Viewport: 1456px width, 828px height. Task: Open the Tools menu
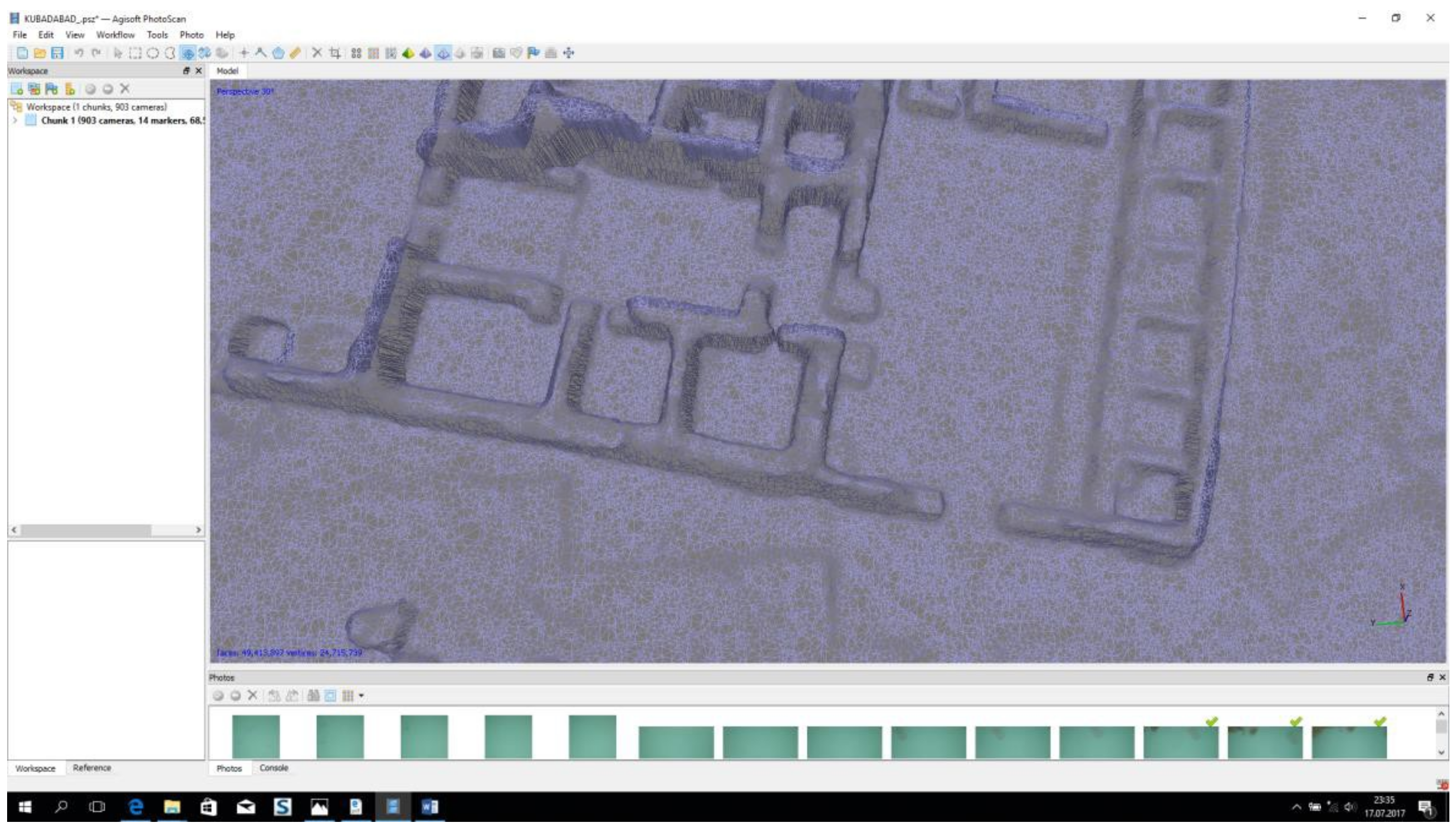157,35
